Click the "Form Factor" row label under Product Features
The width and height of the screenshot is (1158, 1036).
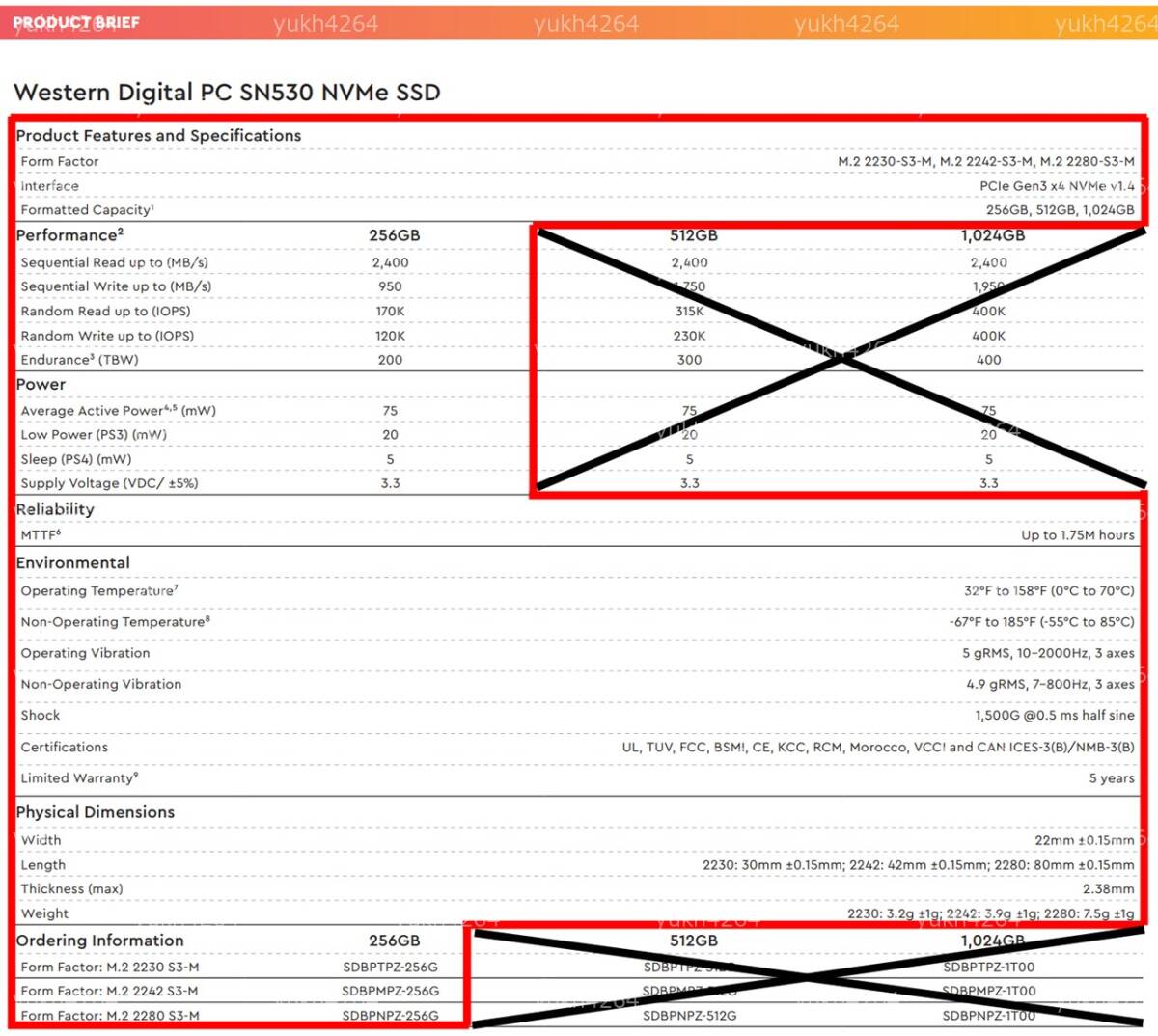coord(60,162)
